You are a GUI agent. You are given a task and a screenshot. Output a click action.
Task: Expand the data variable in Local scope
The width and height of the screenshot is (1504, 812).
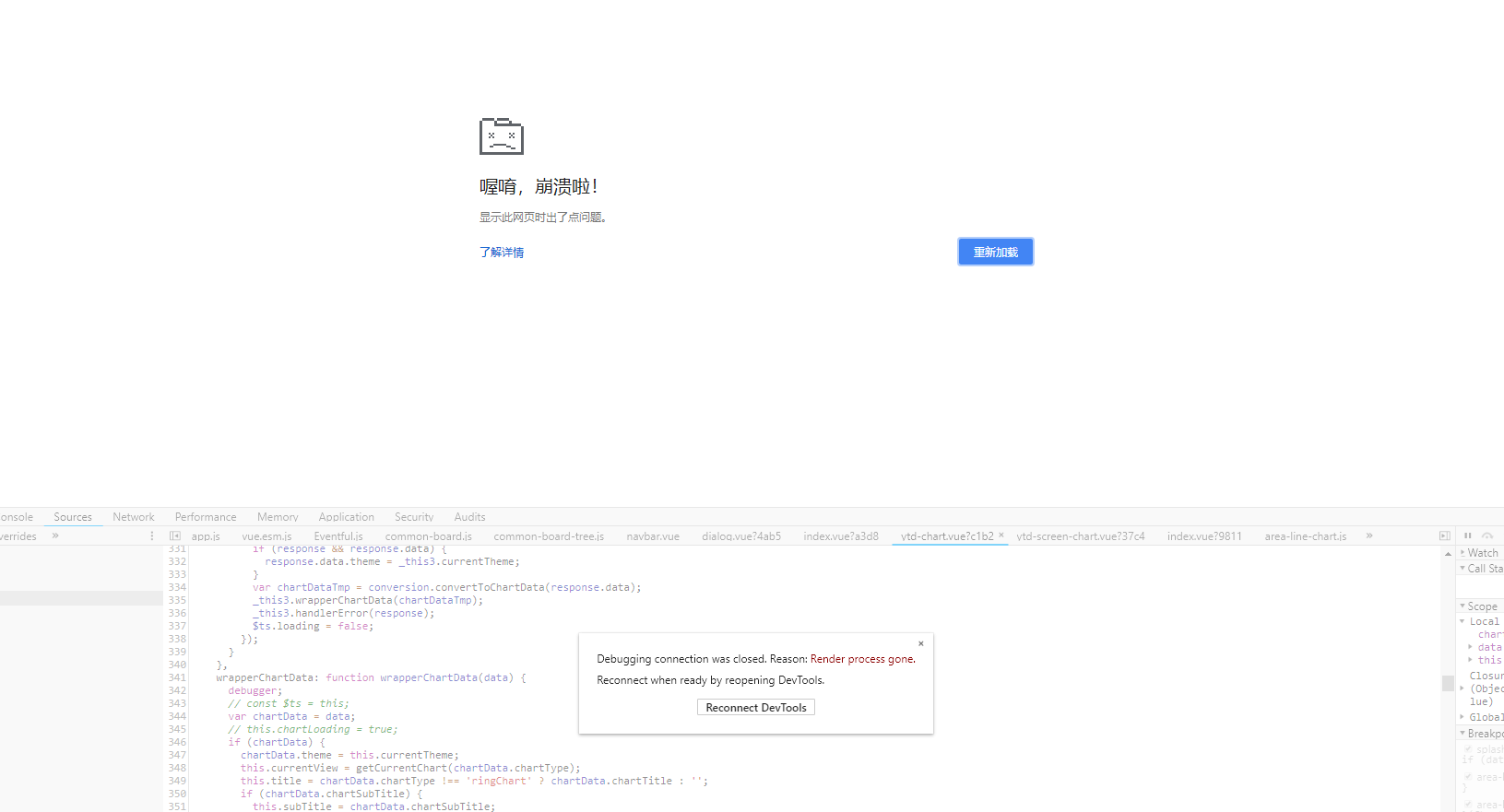[x=1470, y=647]
